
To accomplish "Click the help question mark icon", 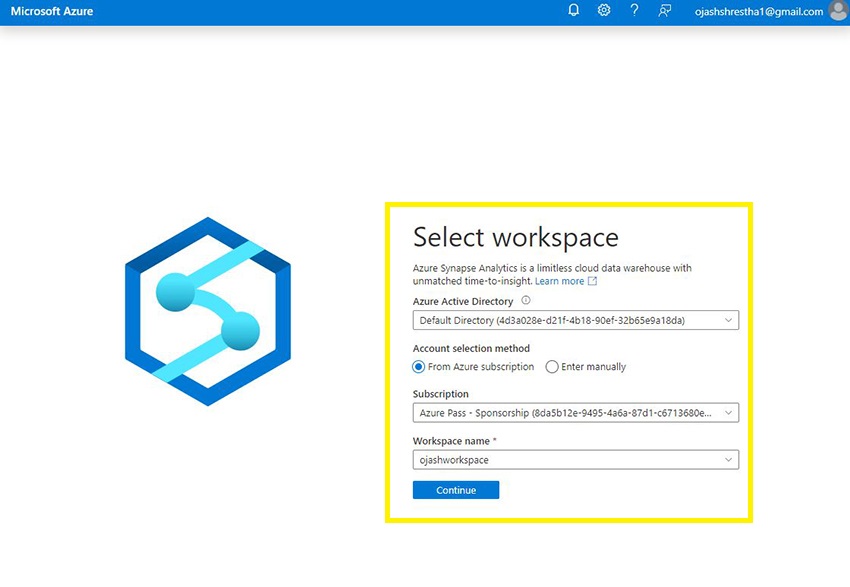I will point(634,10).
